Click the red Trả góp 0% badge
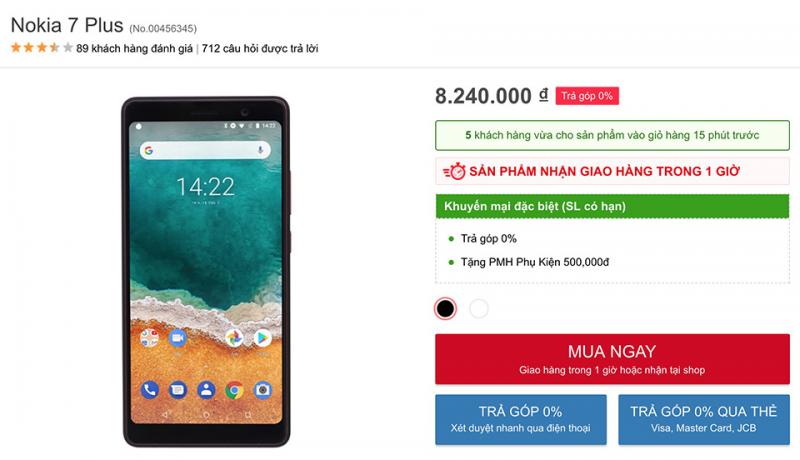The width and height of the screenshot is (800, 460). pyautogui.click(x=587, y=96)
